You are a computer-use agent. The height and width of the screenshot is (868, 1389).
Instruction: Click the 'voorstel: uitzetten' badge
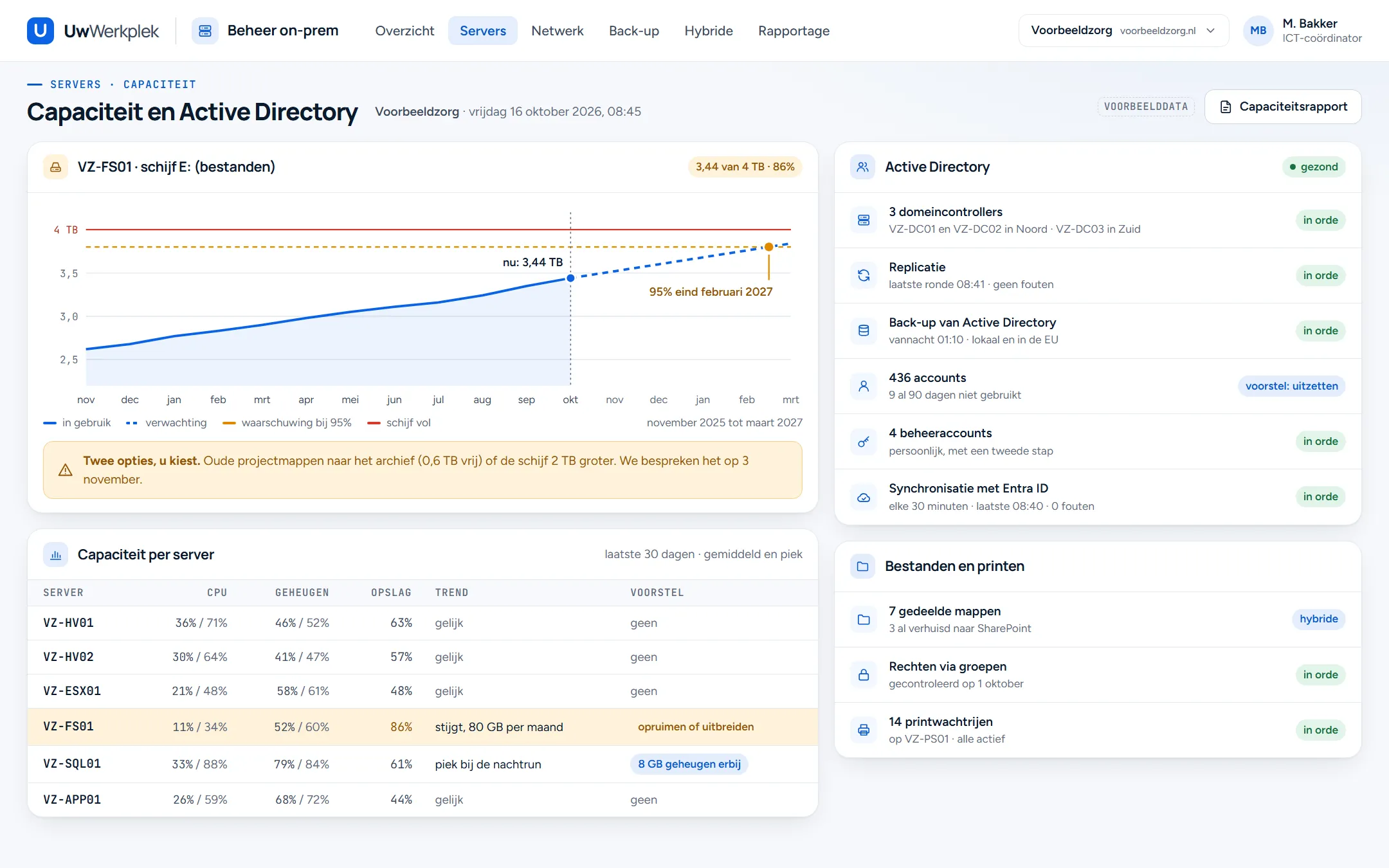(1291, 386)
